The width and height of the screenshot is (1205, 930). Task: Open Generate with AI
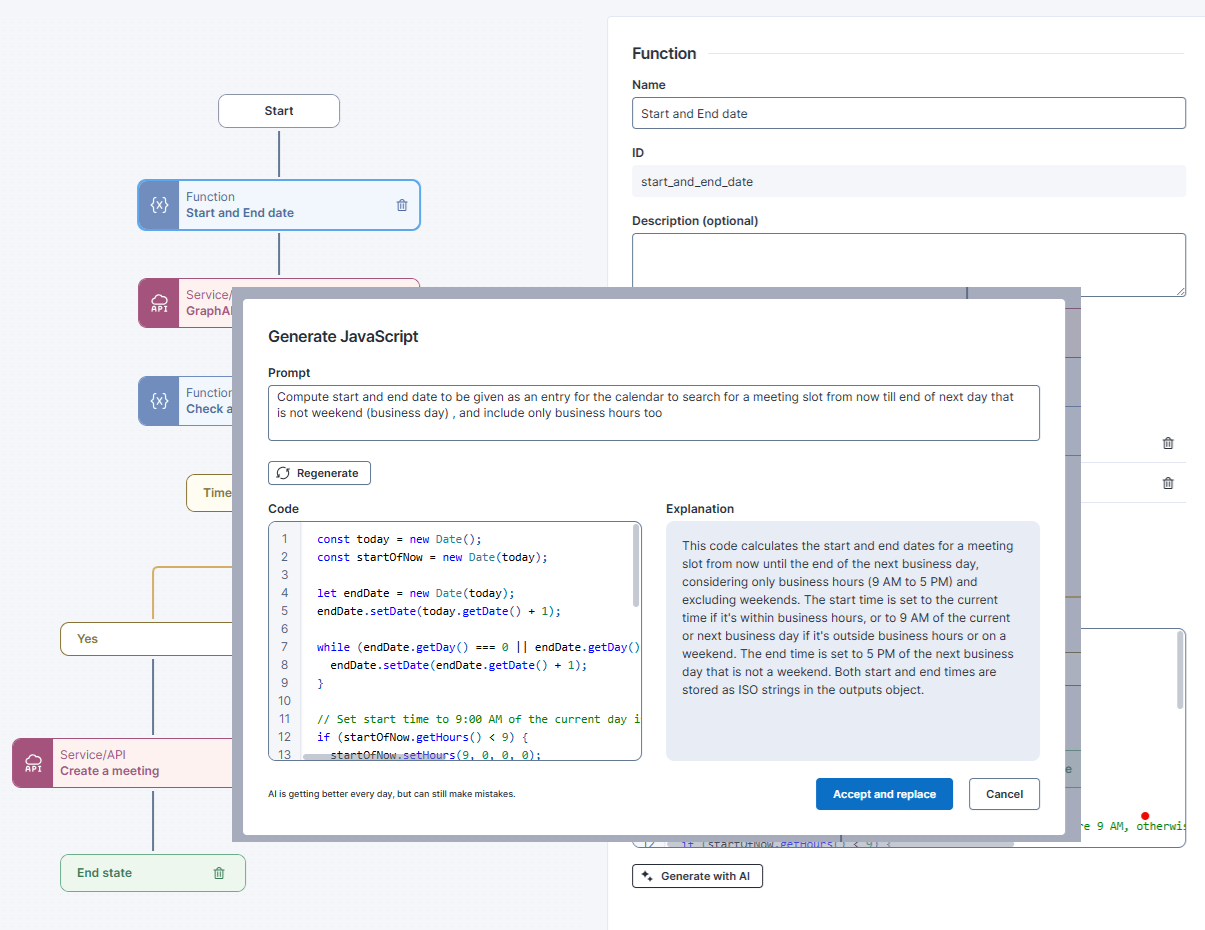pyautogui.click(x=697, y=876)
